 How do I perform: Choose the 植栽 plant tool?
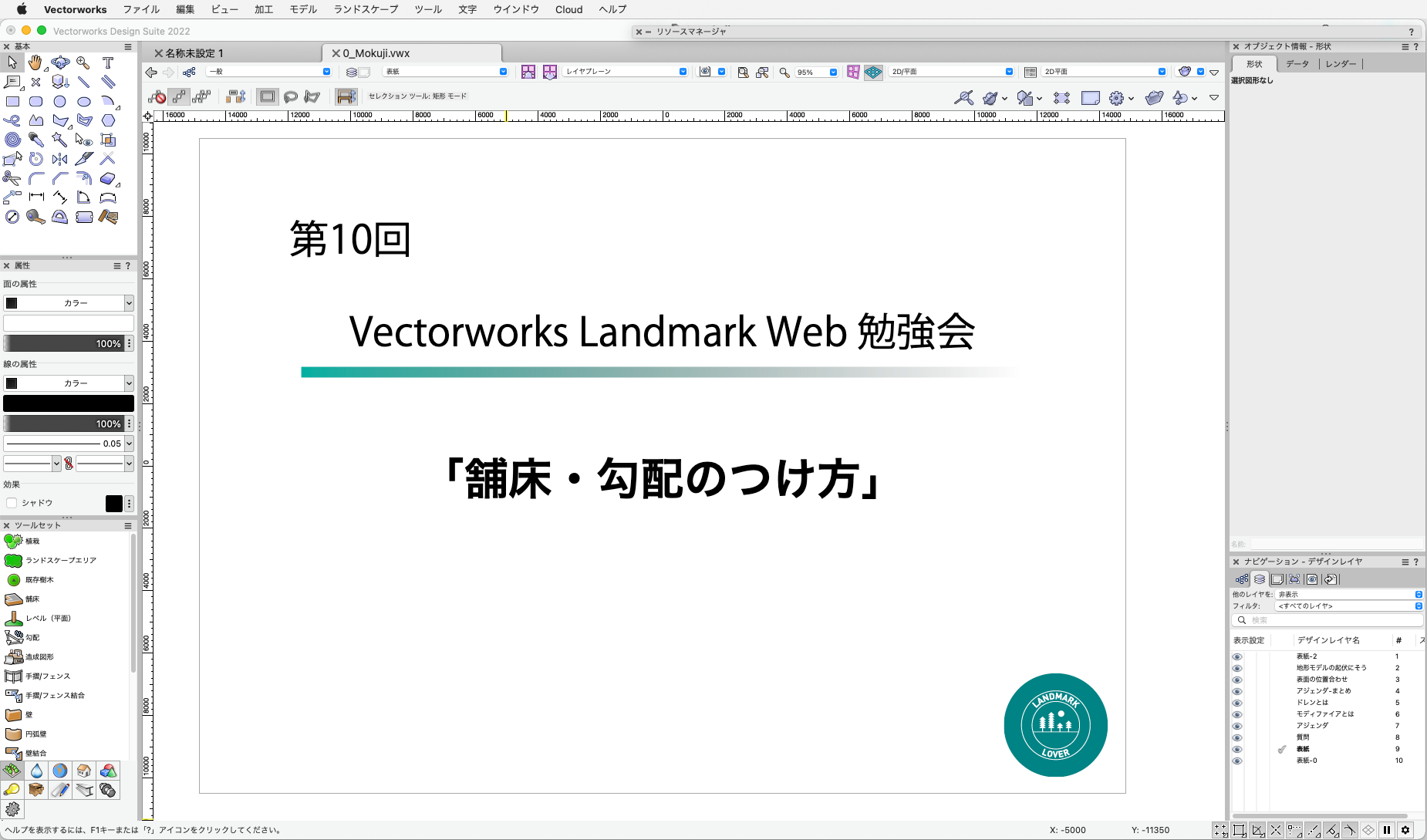pyautogui.click(x=22, y=541)
